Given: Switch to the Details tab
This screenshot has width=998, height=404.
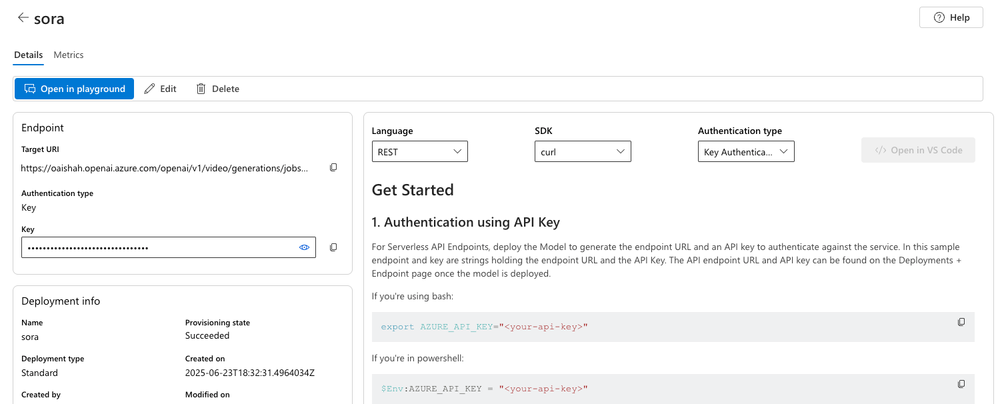Looking at the screenshot, I should tap(28, 55).
